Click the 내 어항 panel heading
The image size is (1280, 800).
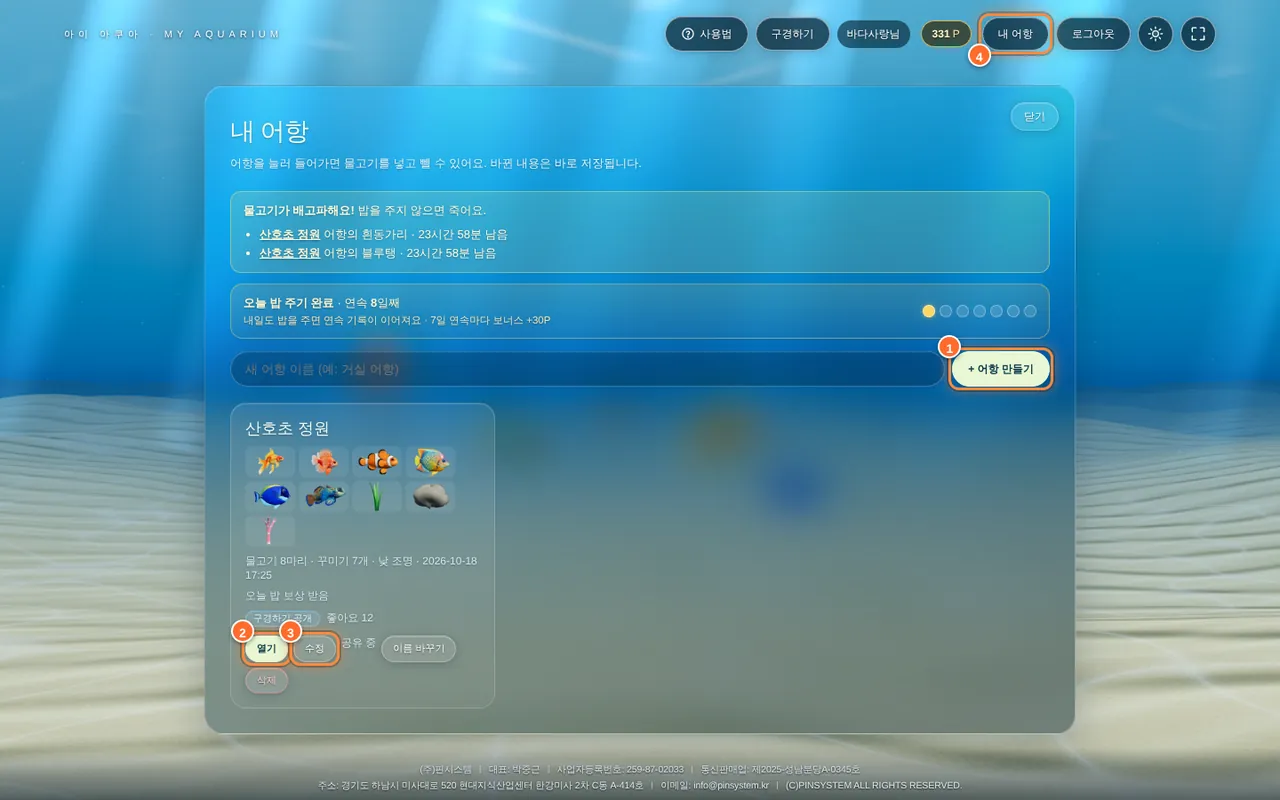click(269, 131)
